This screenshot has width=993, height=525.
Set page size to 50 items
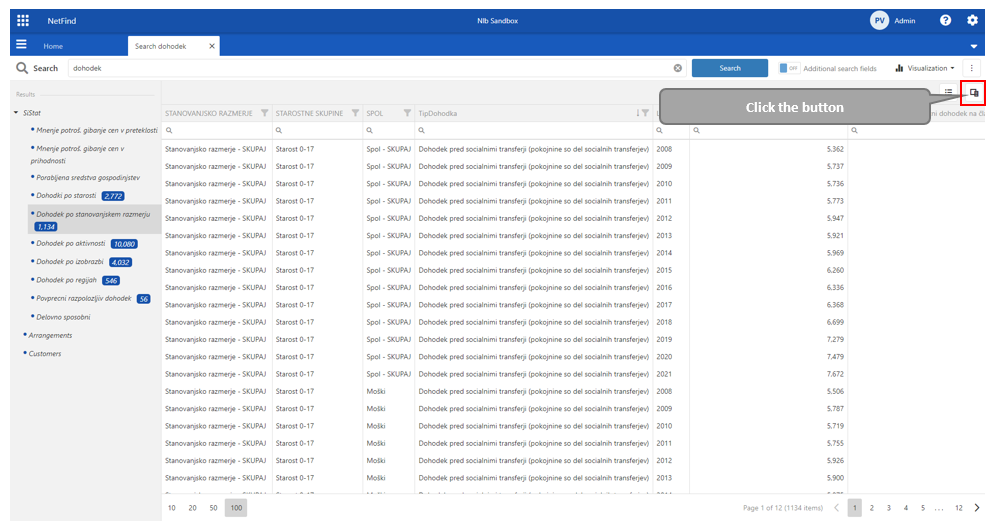coord(214,508)
